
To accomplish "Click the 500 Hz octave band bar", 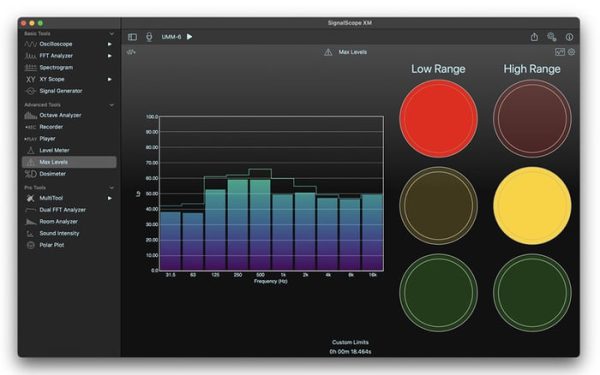I will [260, 225].
